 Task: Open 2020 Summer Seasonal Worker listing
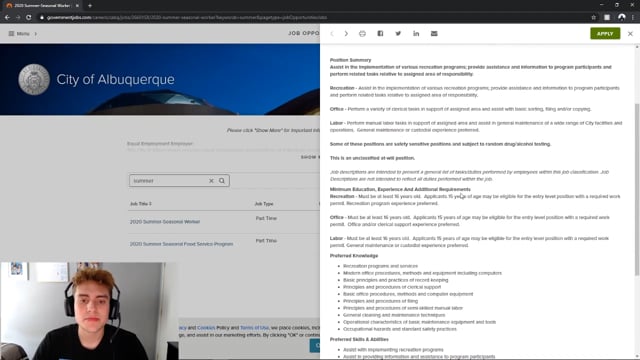pyautogui.click(x=165, y=222)
